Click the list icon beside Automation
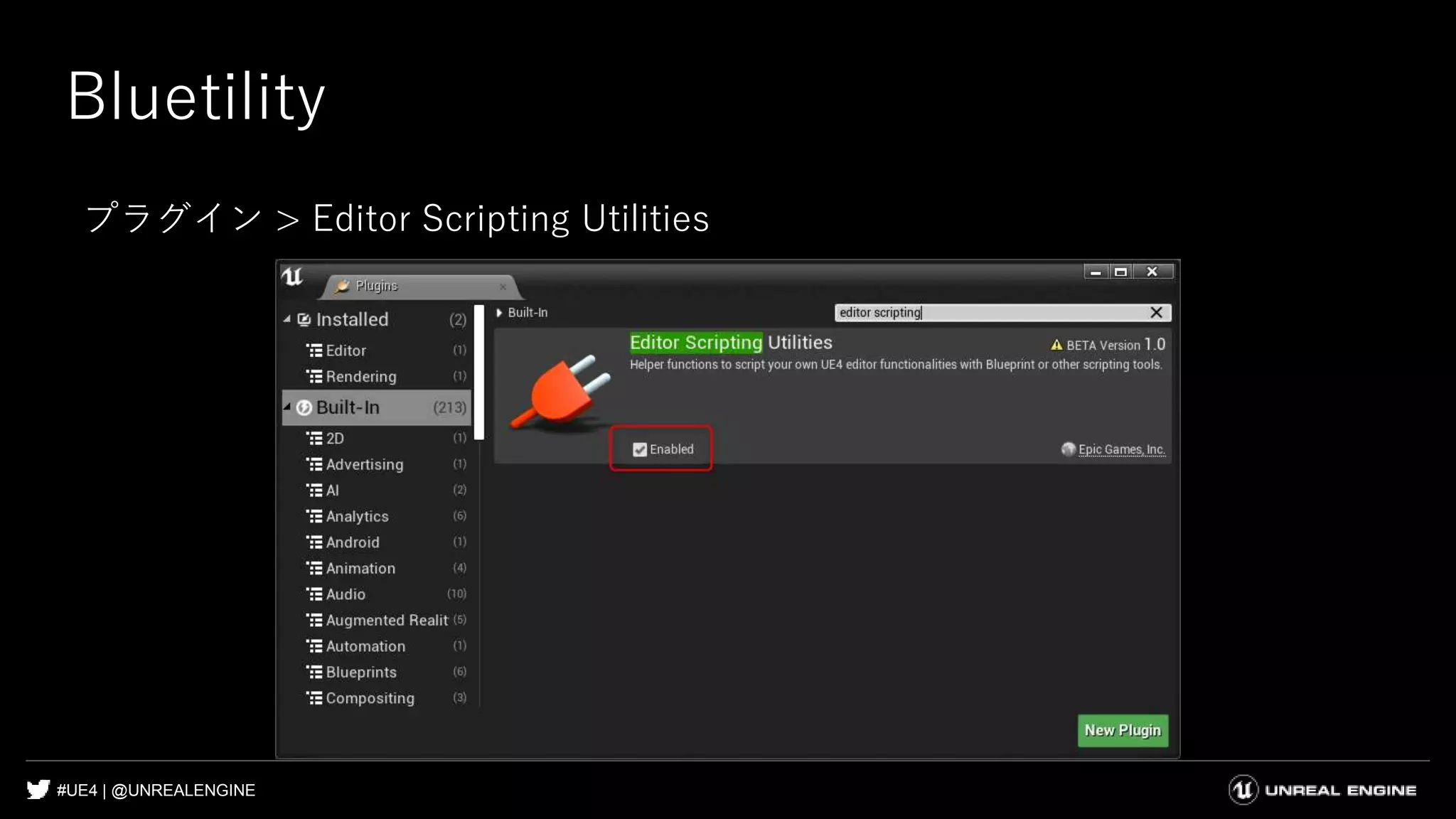This screenshot has height=819, width=1456. tap(314, 646)
